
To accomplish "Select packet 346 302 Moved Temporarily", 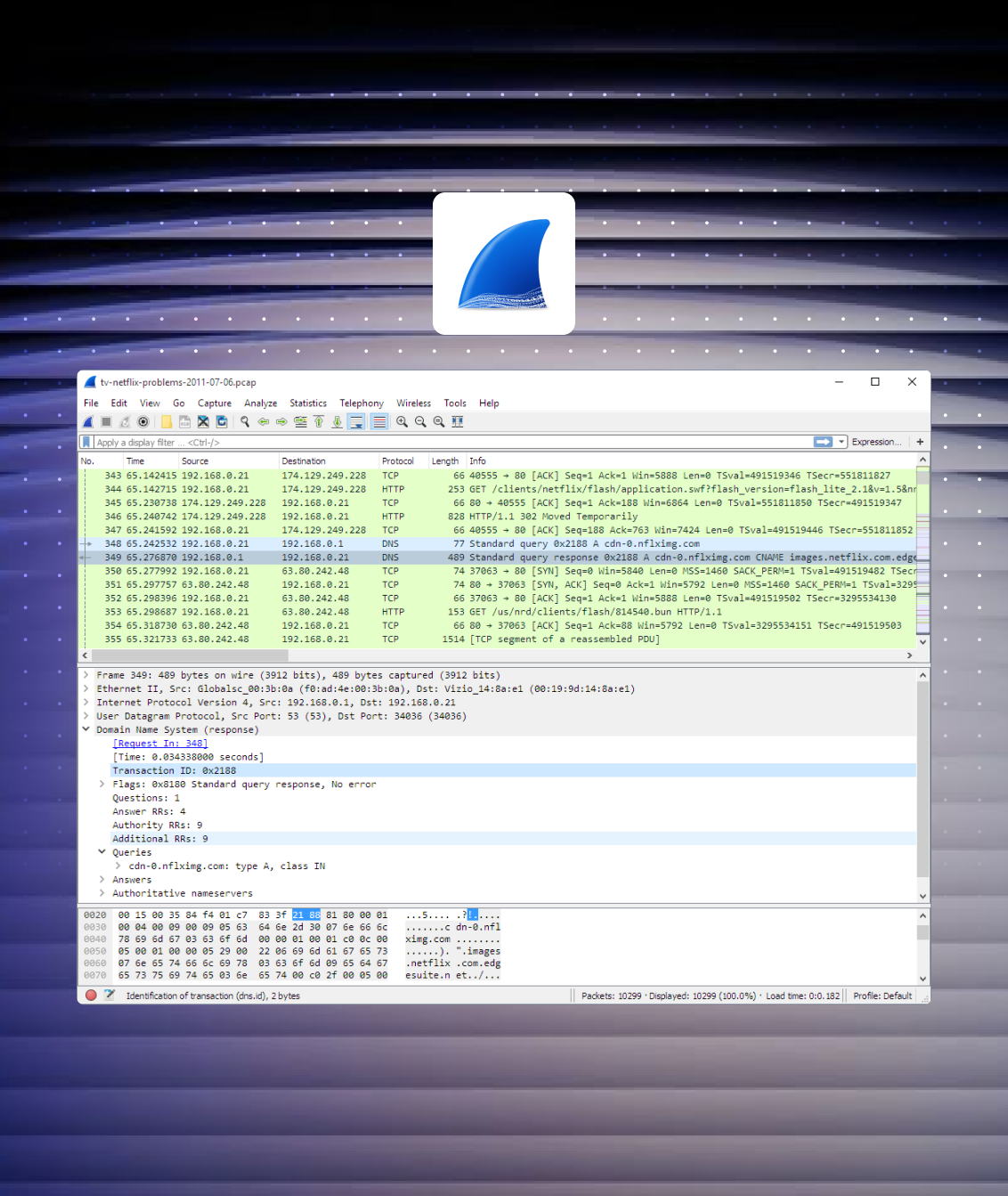I will [498, 517].
